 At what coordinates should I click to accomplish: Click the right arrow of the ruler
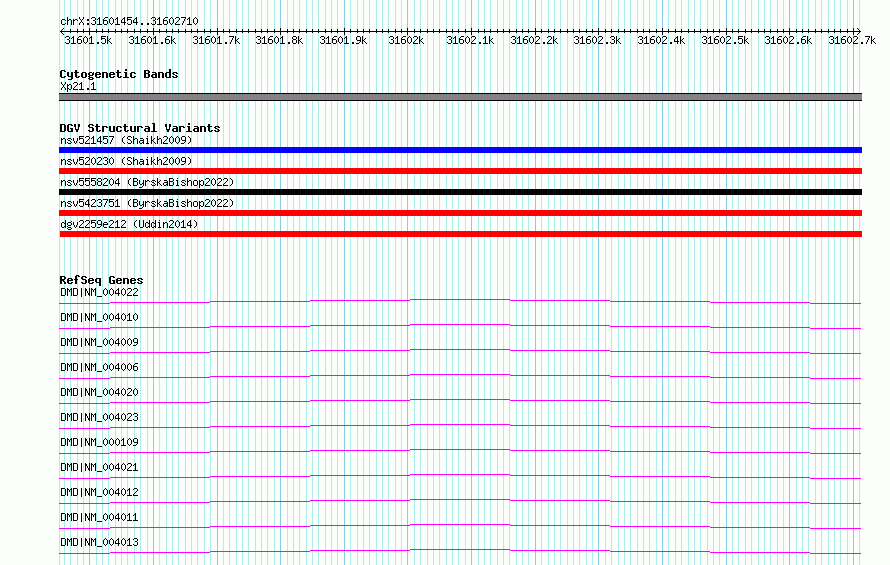click(858, 31)
